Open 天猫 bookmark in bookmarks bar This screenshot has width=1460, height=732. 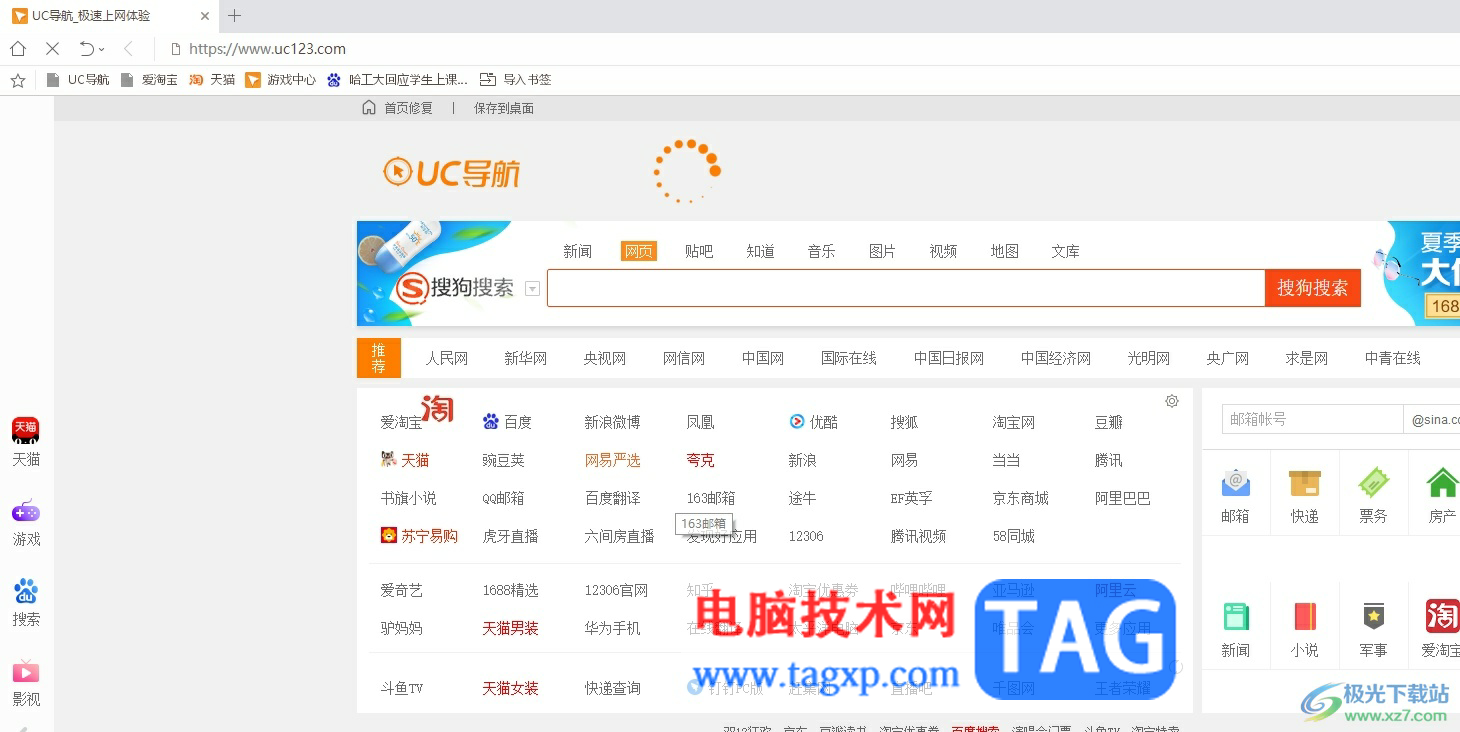coord(212,80)
